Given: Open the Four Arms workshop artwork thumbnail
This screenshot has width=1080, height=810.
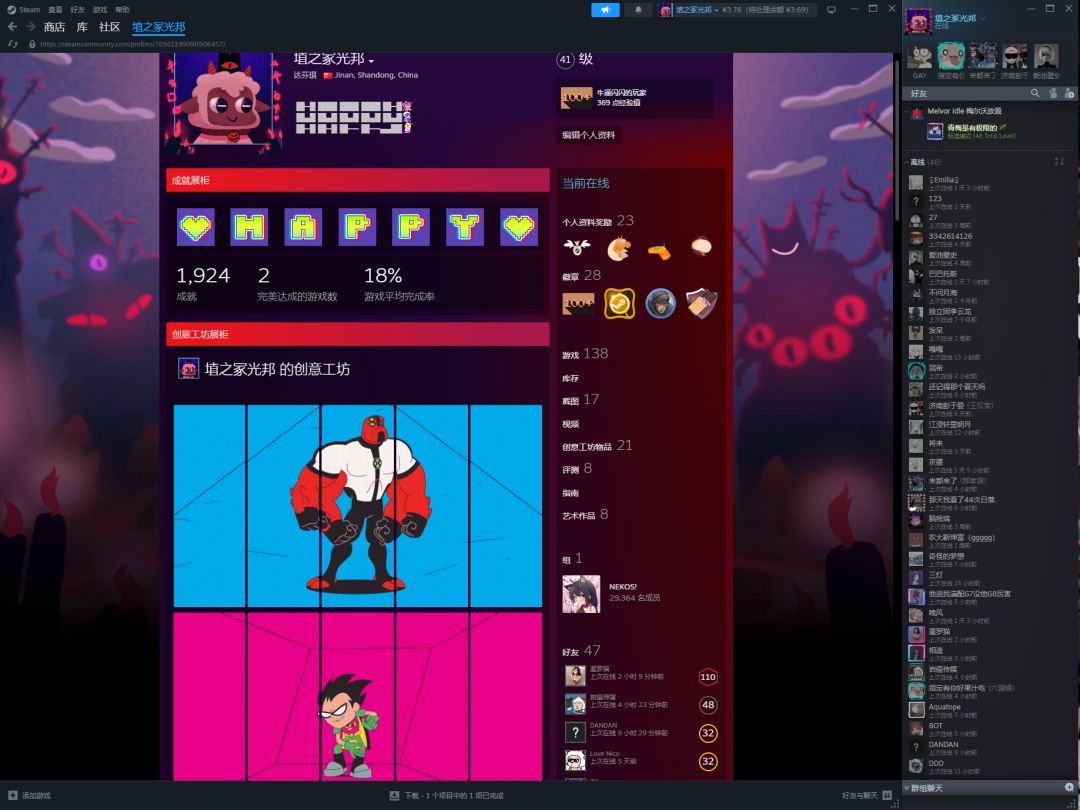Looking at the screenshot, I should (x=357, y=506).
